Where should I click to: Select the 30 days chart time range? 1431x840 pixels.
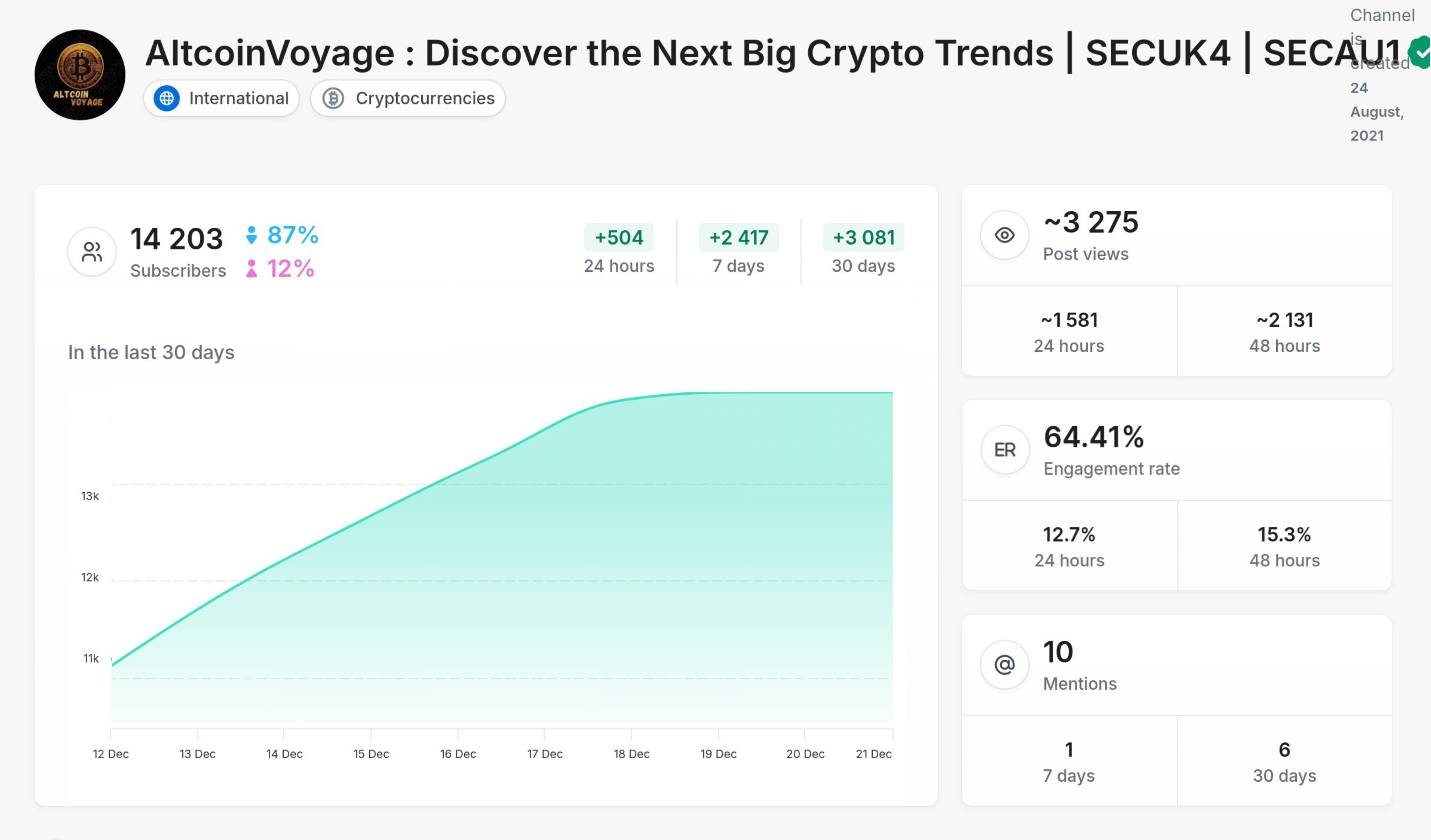[x=862, y=251]
